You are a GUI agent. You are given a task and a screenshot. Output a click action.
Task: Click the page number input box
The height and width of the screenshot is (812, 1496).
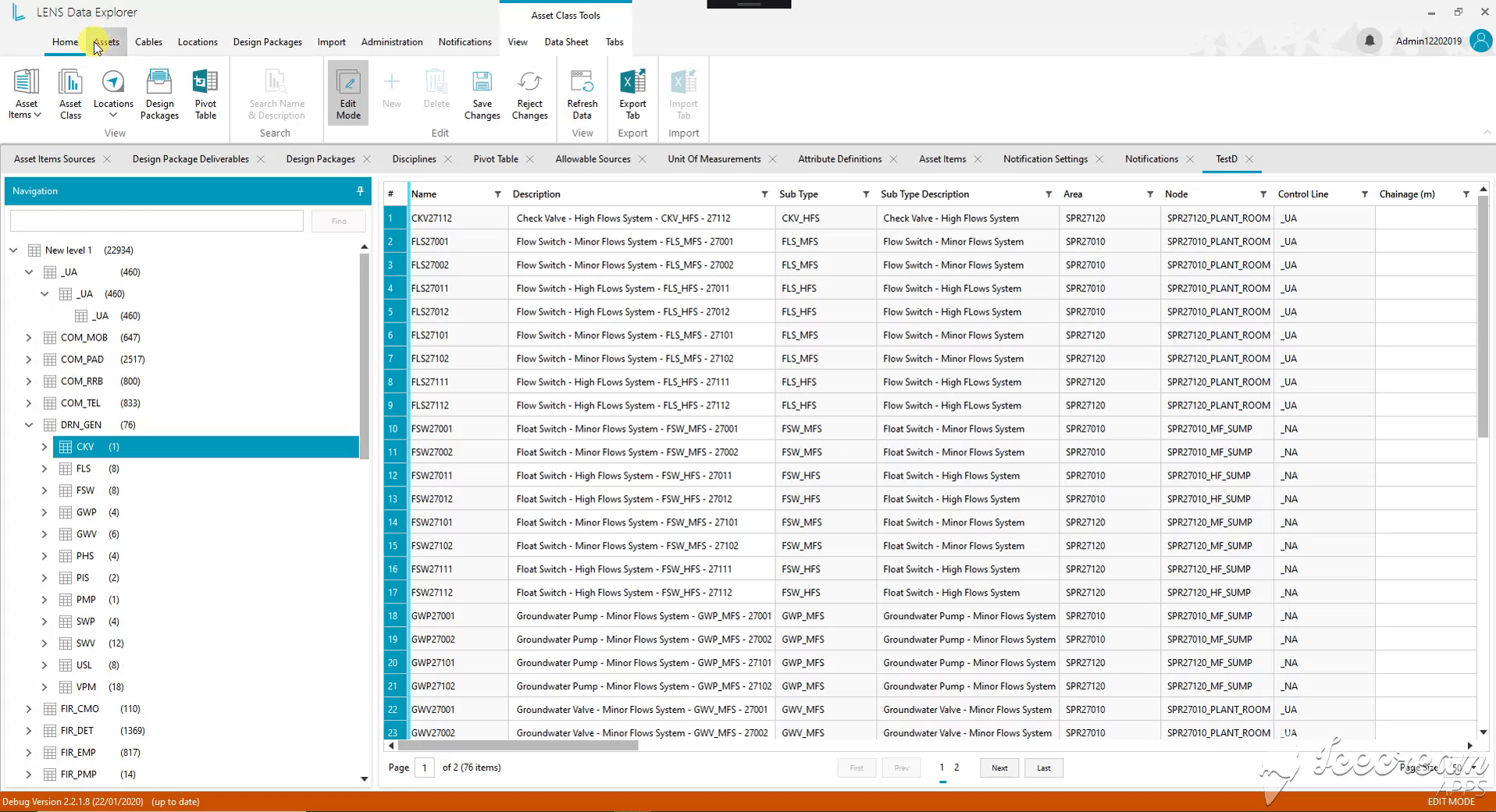pyautogui.click(x=425, y=768)
